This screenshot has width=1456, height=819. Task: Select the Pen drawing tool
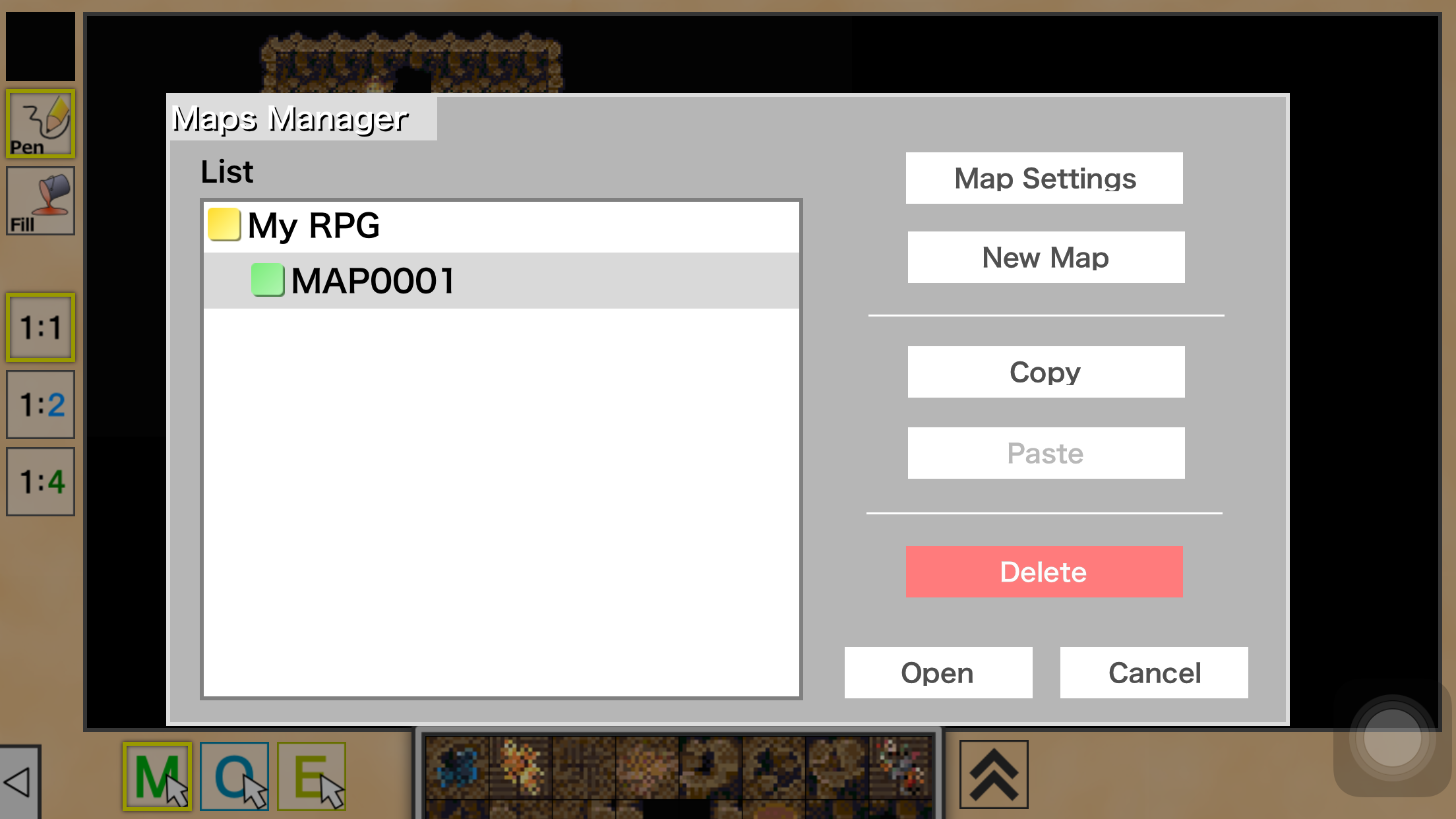coord(40,124)
